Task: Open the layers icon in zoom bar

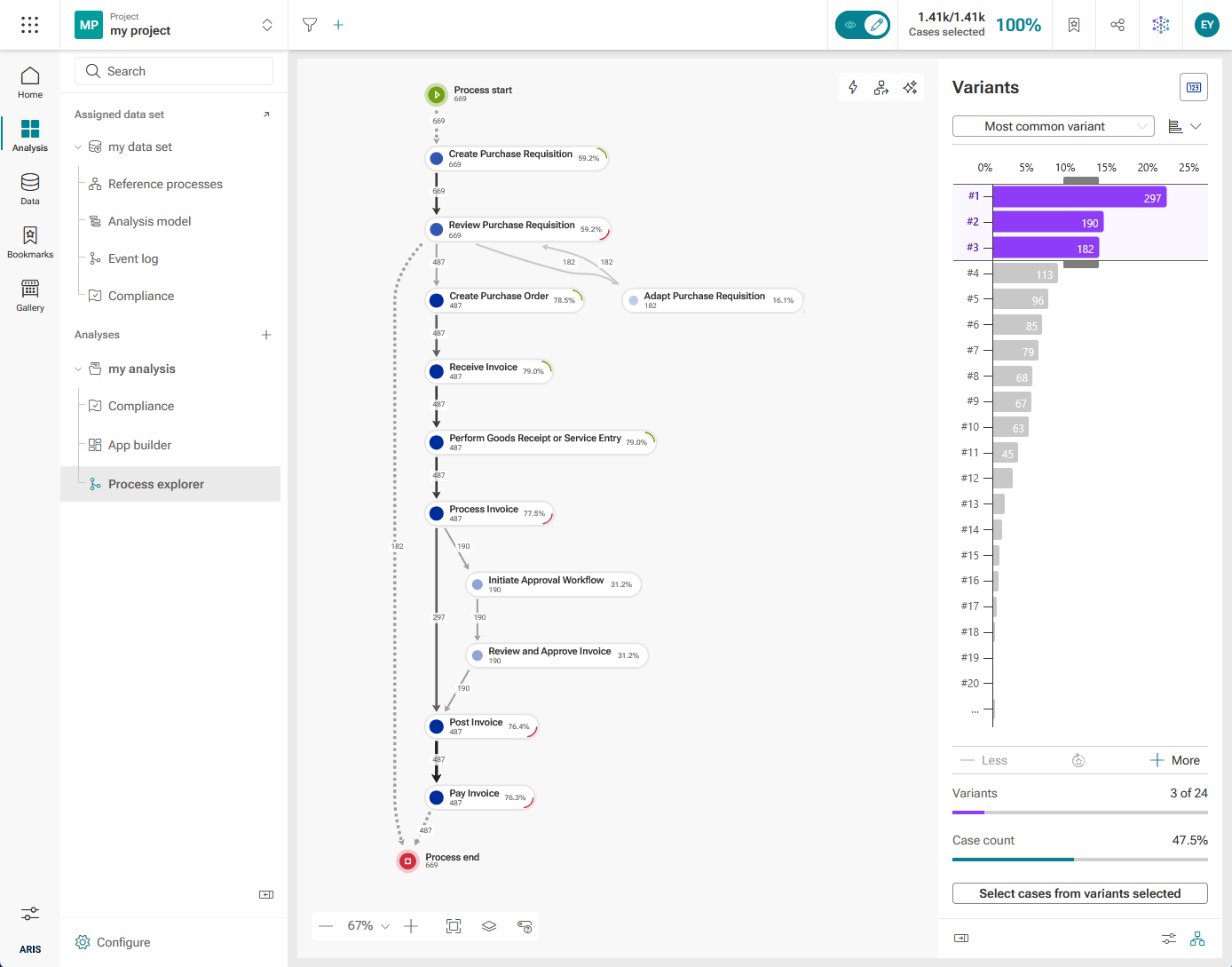Action: [489, 926]
